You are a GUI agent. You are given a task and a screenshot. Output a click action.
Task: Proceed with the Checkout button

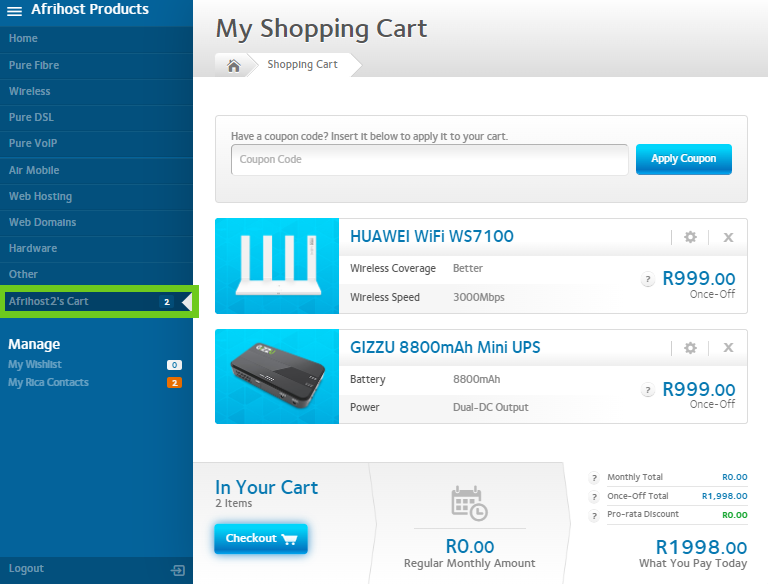click(260, 538)
